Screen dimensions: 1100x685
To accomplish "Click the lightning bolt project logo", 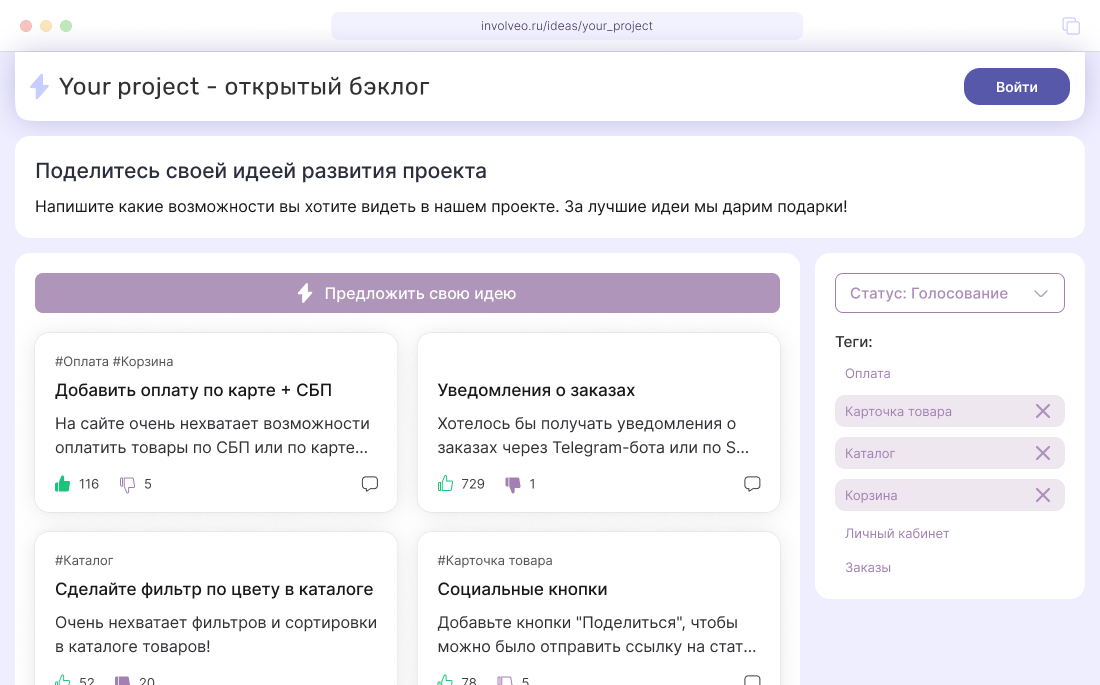I will coord(39,87).
